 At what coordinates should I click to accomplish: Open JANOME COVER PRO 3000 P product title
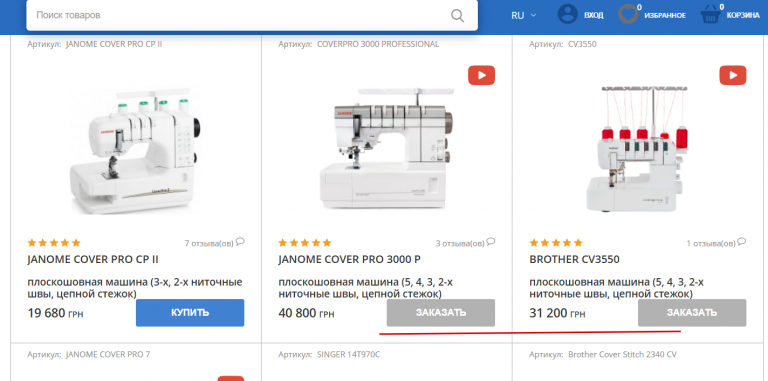point(349,260)
